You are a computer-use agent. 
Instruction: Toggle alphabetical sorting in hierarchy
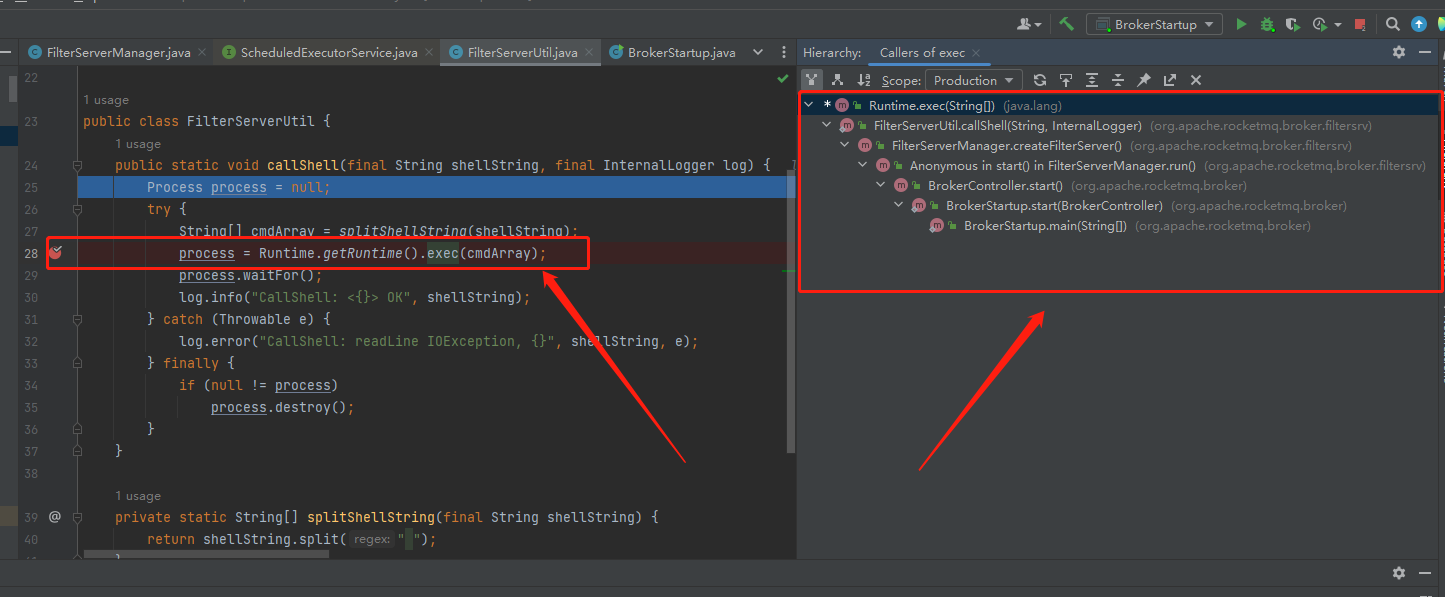pyautogui.click(x=864, y=80)
